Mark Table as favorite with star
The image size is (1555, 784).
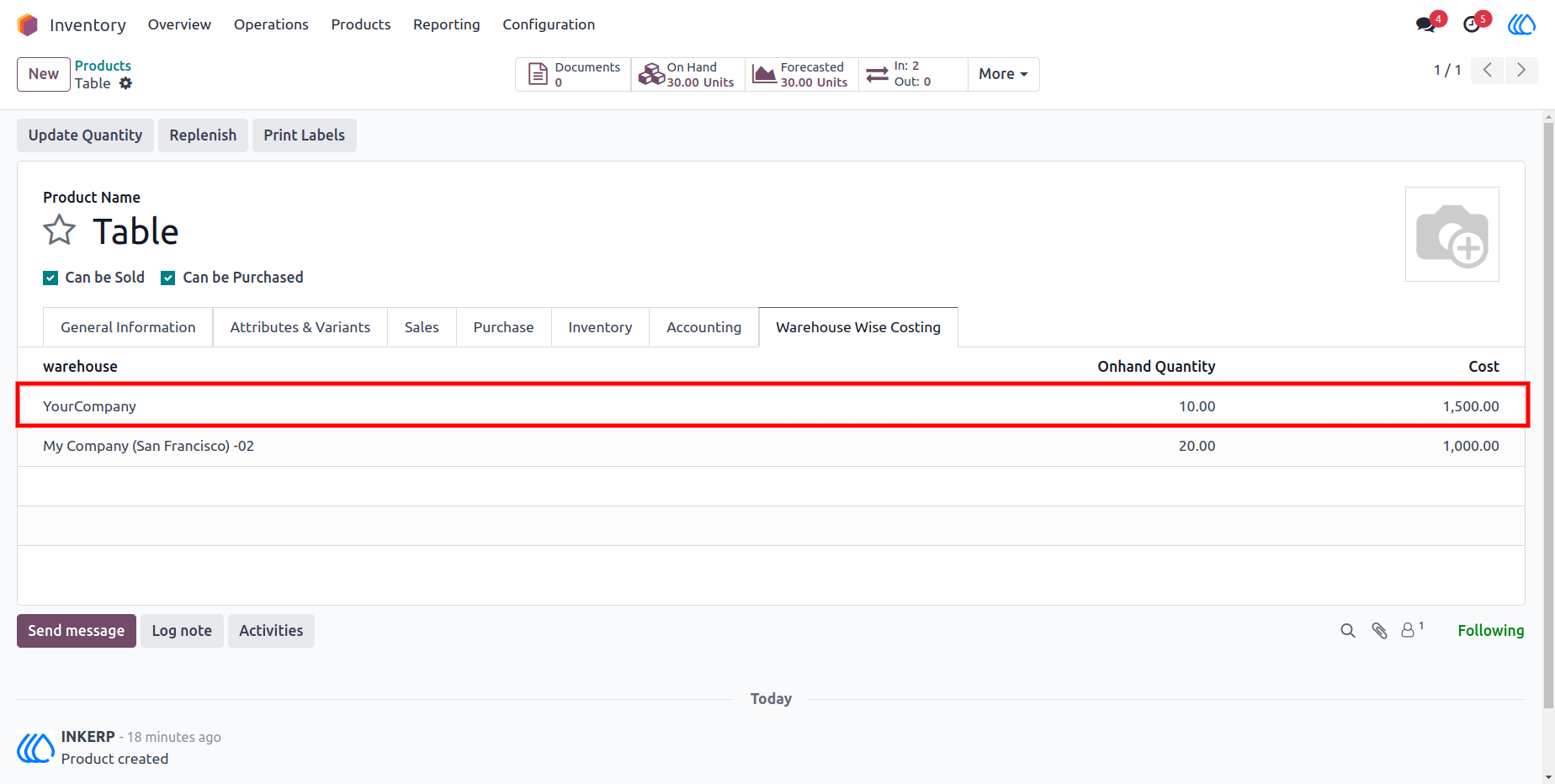point(60,230)
